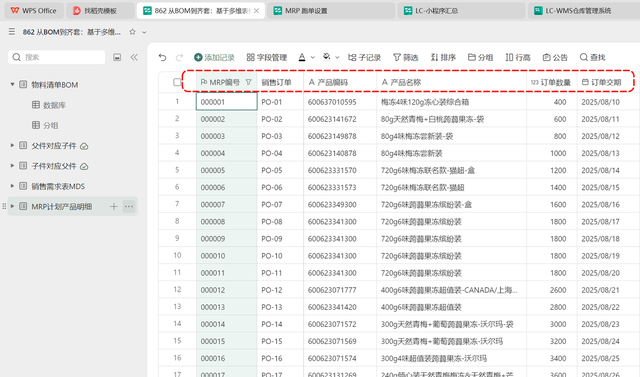The height and width of the screenshot is (377, 640).
Task: Open the 排序 sort tool
Action: point(443,58)
